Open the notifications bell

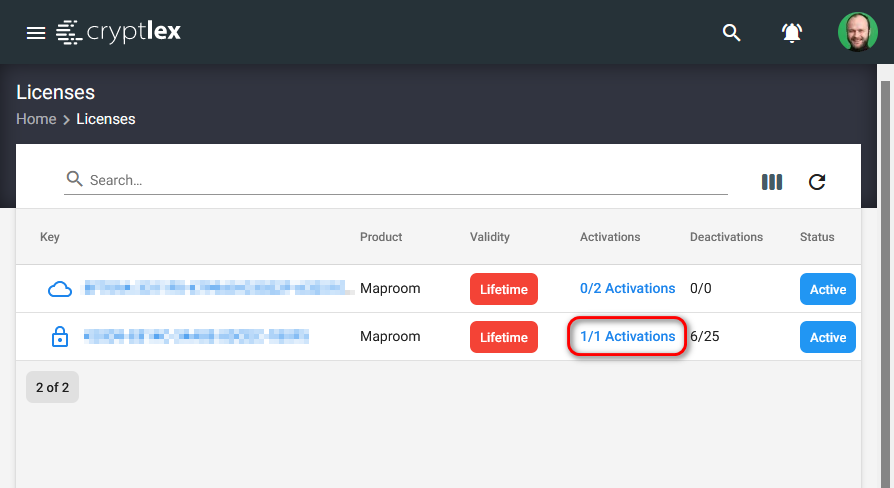[792, 32]
